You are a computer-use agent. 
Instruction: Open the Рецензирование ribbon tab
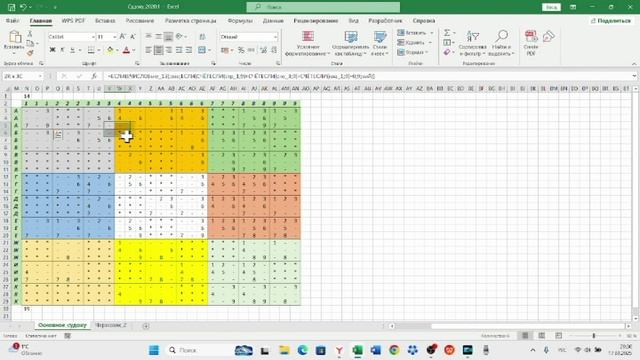316,20
